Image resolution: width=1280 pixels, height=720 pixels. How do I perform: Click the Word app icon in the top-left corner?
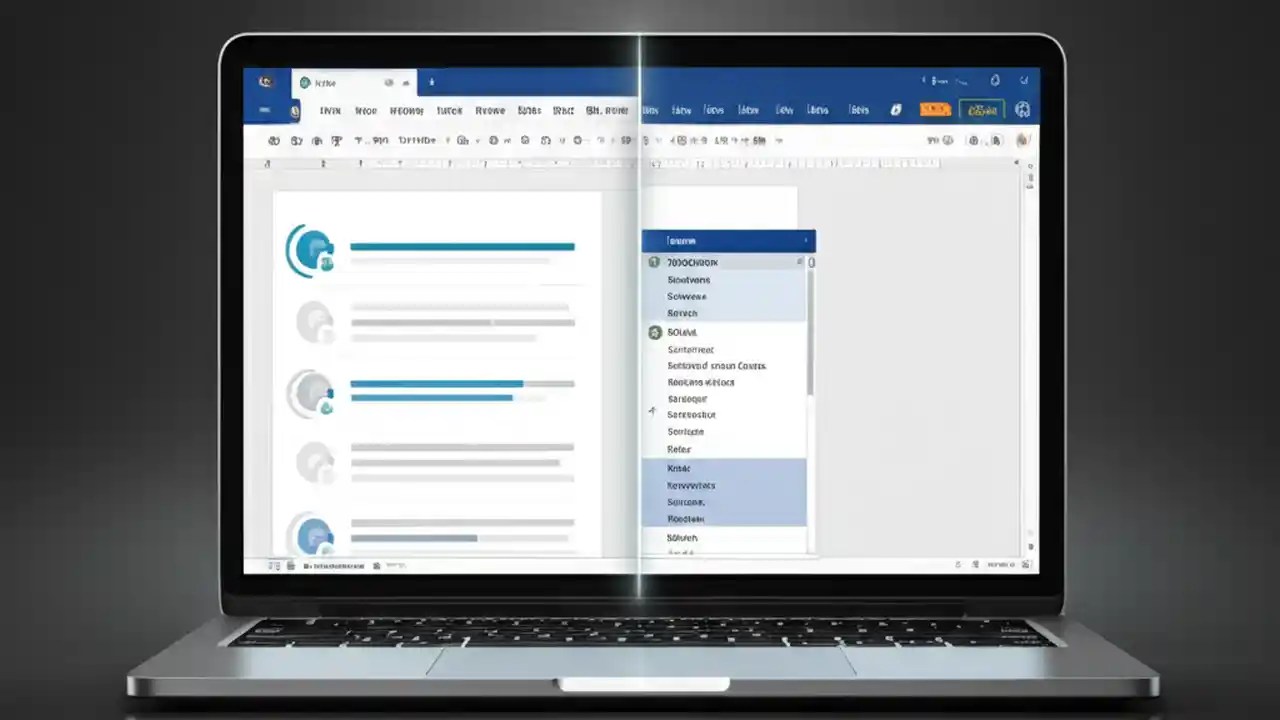pos(265,82)
